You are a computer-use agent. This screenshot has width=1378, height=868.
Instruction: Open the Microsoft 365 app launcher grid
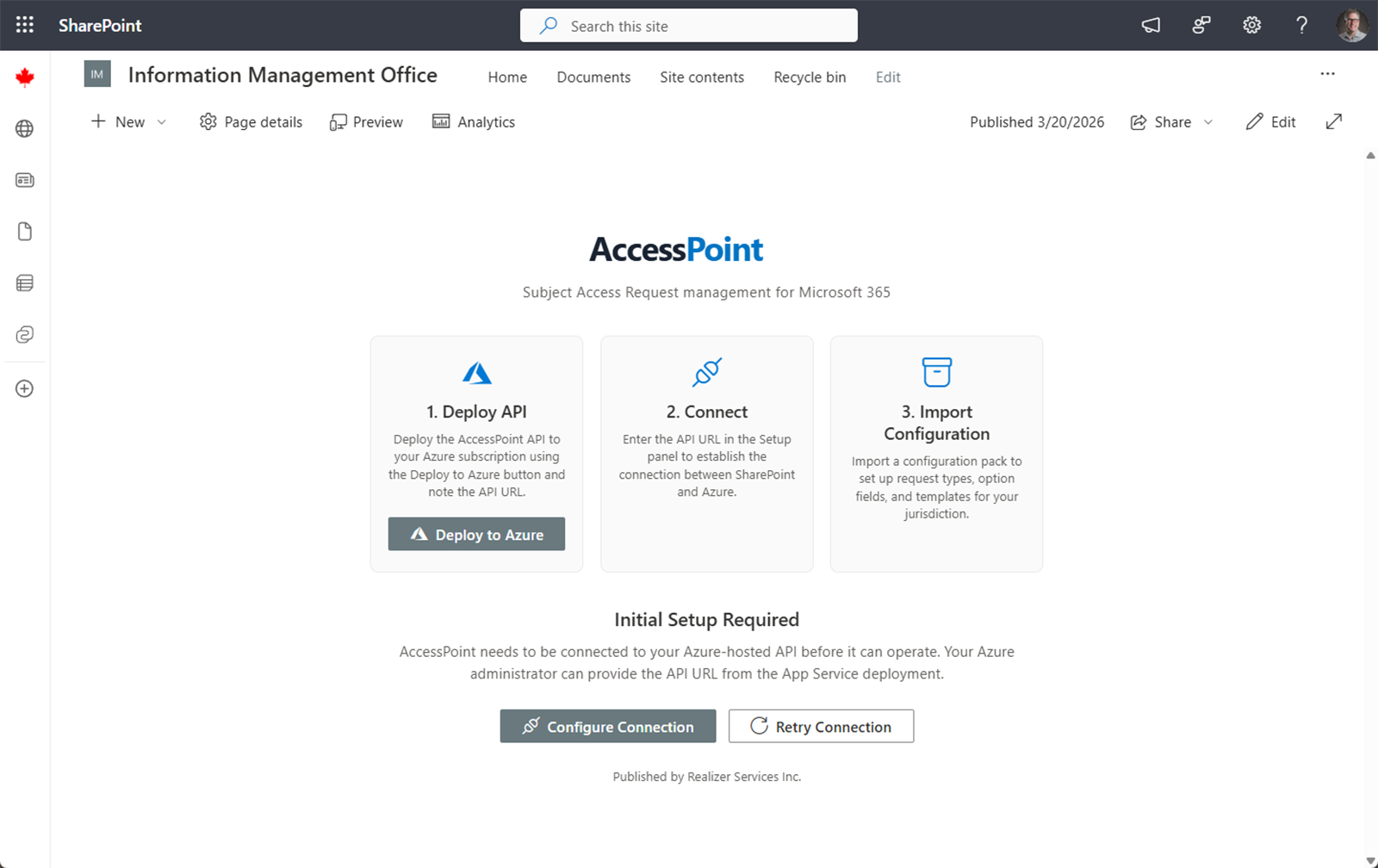(23, 24)
